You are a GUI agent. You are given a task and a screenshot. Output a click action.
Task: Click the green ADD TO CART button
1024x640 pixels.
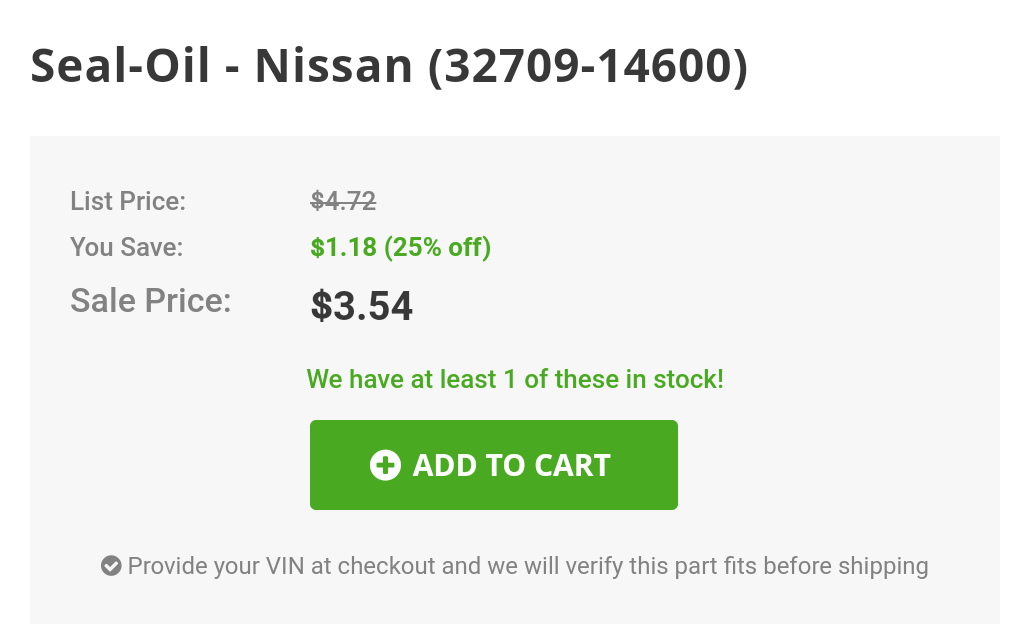click(x=494, y=465)
